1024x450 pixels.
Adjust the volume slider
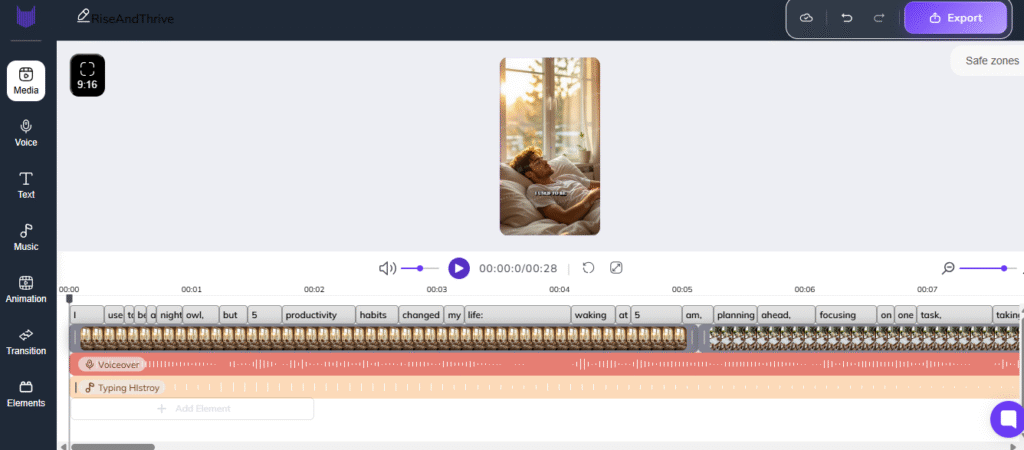(x=419, y=268)
